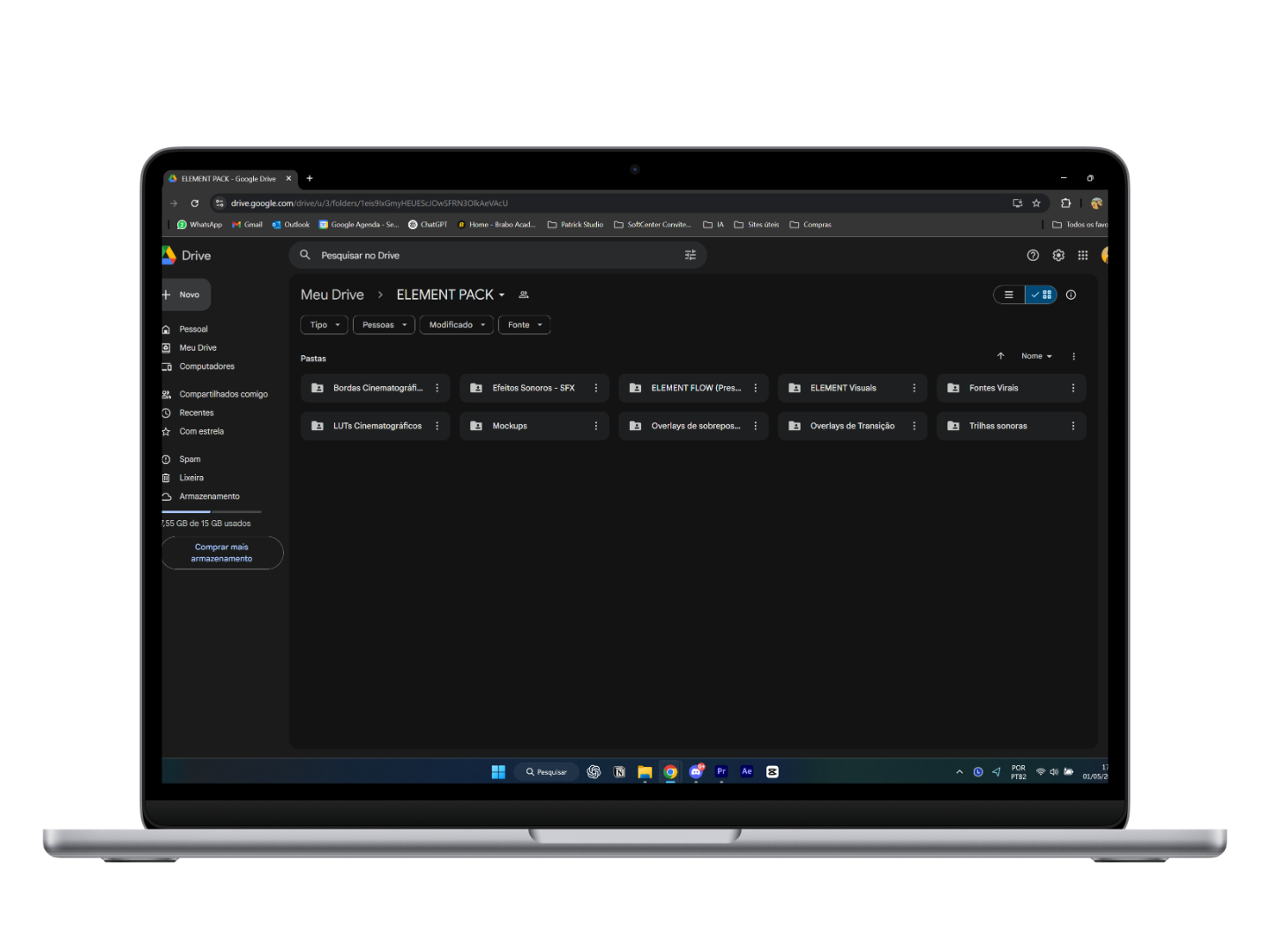Go to Compartilhados comigo section

pyautogui.click(x=222, y=395)
